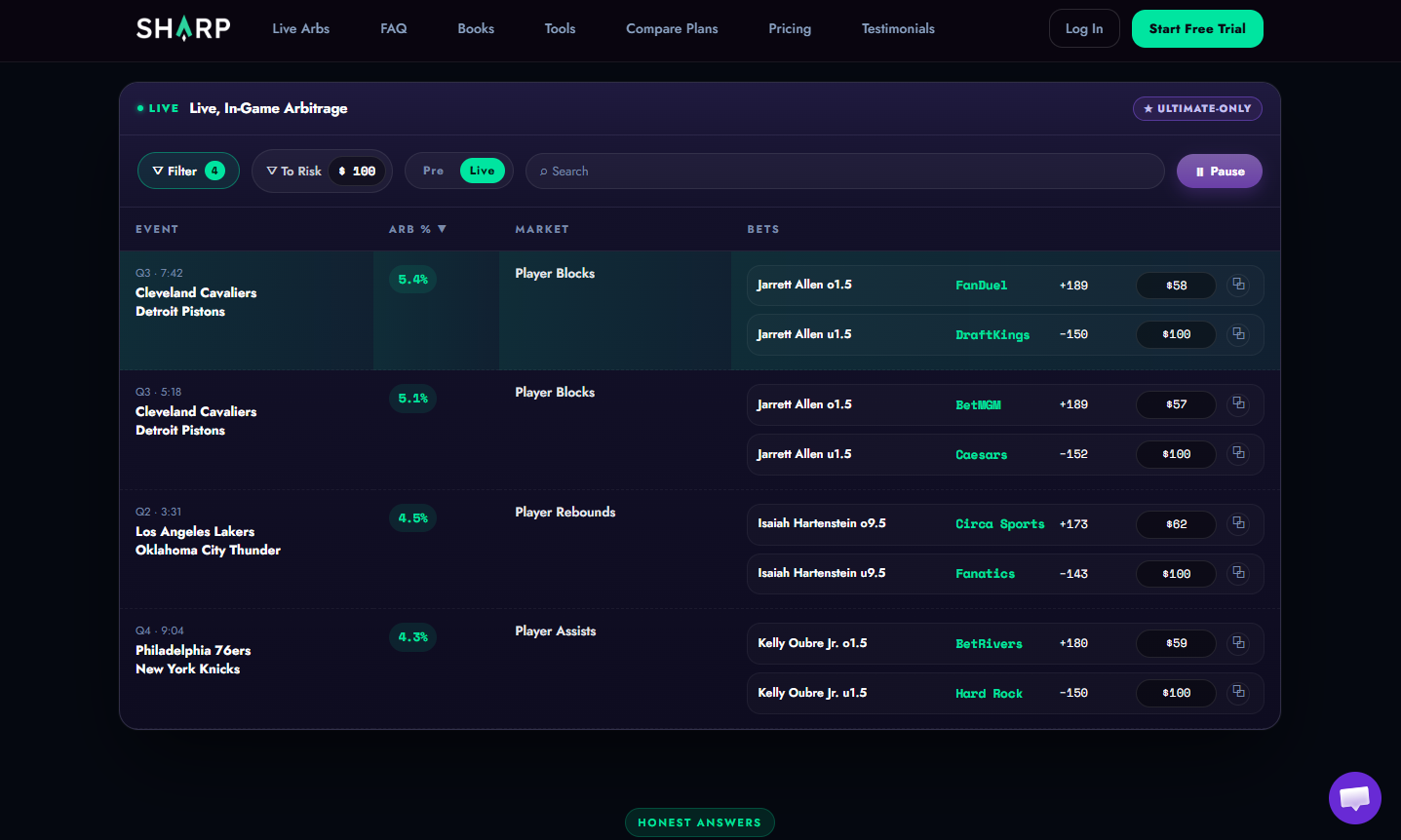Viewport: 1401px width, 840px height.
Task: Sort by ARB % column
Action: [x=417, y=229]
